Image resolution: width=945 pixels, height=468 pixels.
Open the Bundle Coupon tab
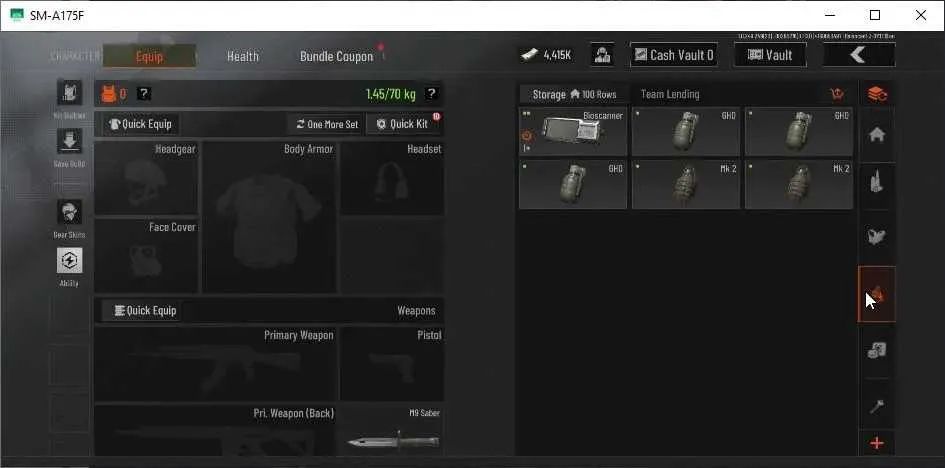(336, 57)
